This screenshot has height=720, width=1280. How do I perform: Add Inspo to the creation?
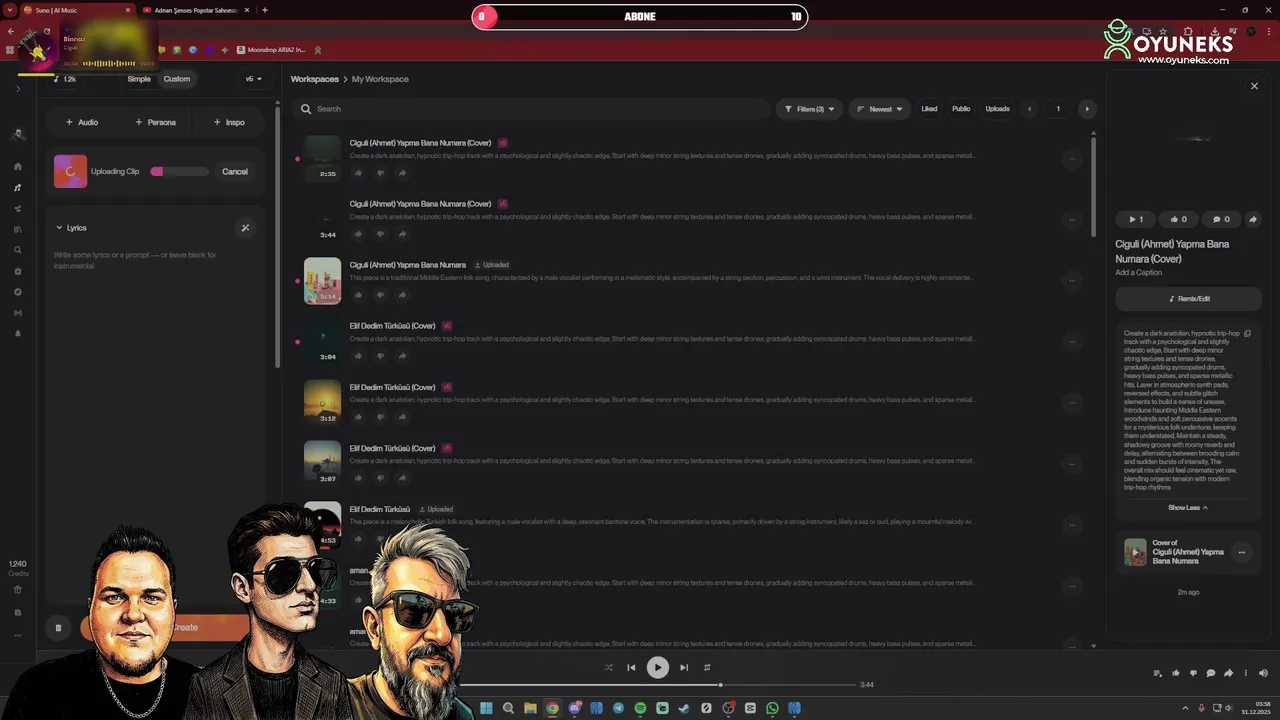point(229,122)
